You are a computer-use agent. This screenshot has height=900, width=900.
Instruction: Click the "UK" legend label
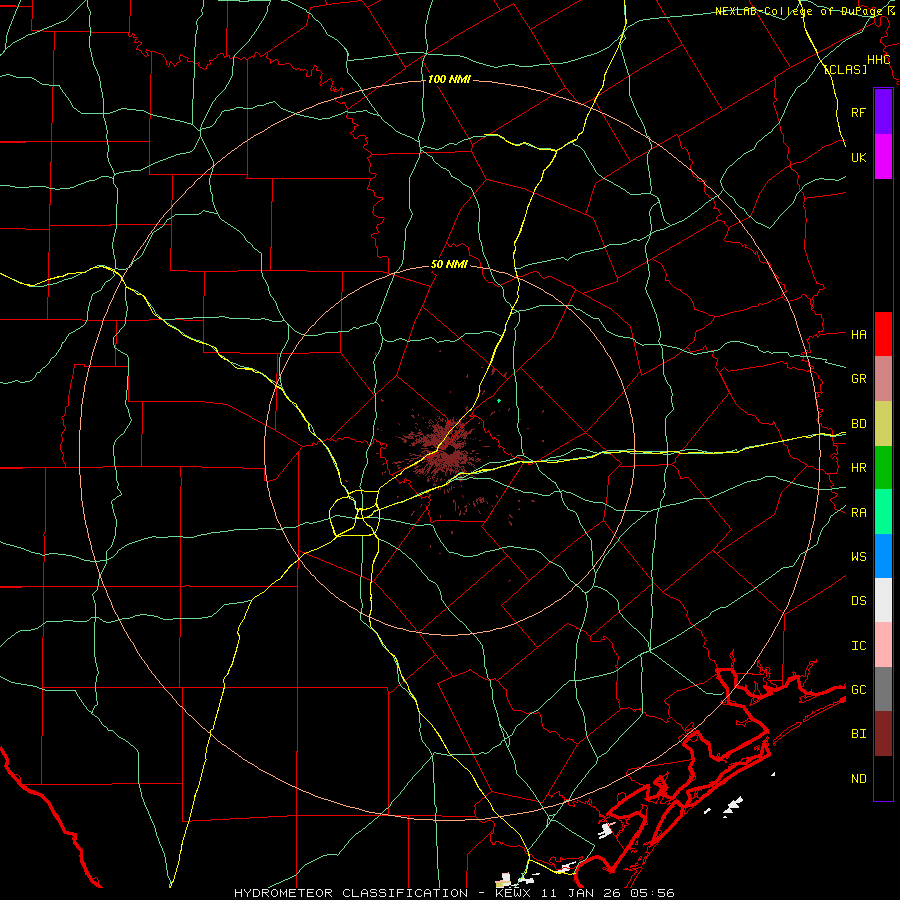[x=858, y=157]
